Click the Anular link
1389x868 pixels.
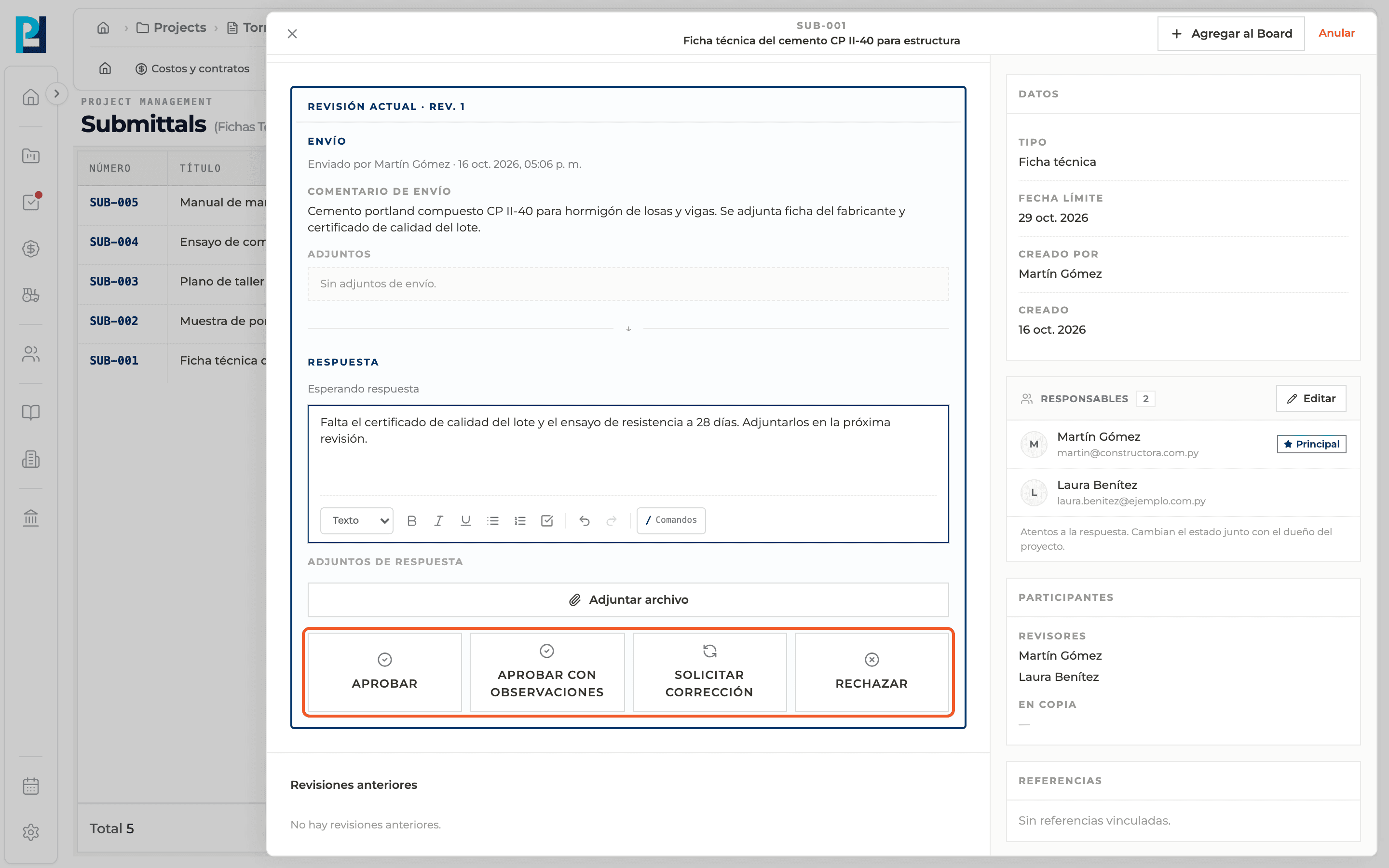coord(1336,33)
